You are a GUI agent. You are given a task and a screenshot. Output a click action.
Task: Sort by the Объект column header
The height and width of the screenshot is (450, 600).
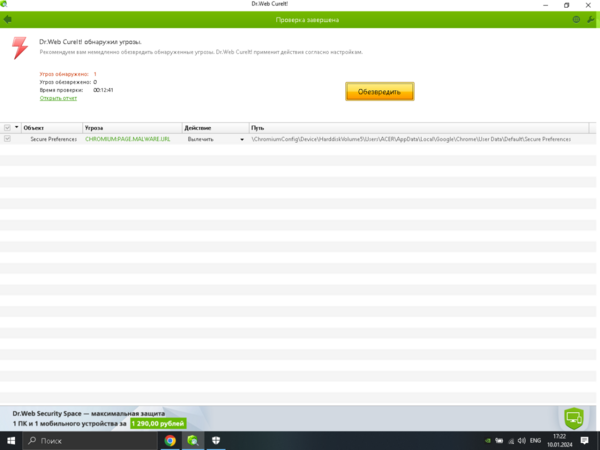pos(52,128)
